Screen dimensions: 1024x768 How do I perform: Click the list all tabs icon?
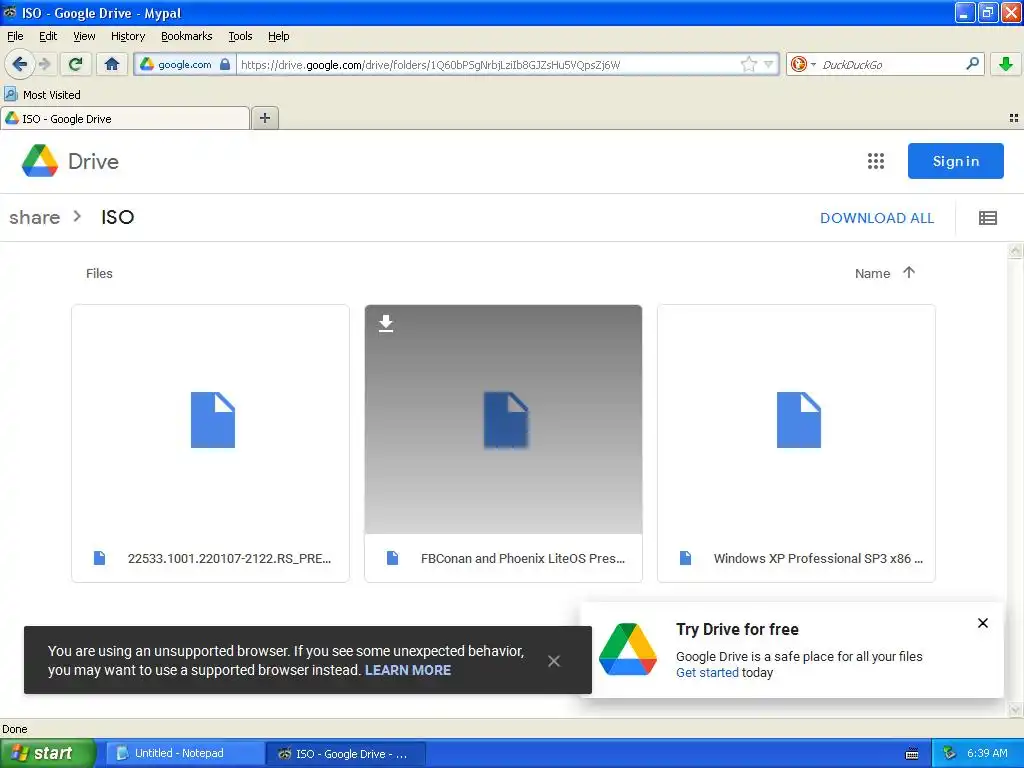[1014, 118]
